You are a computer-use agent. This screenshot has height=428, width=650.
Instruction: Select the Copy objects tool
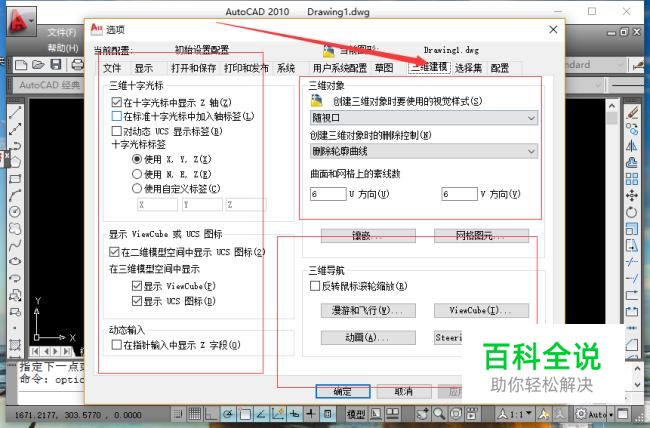(632, 129)
